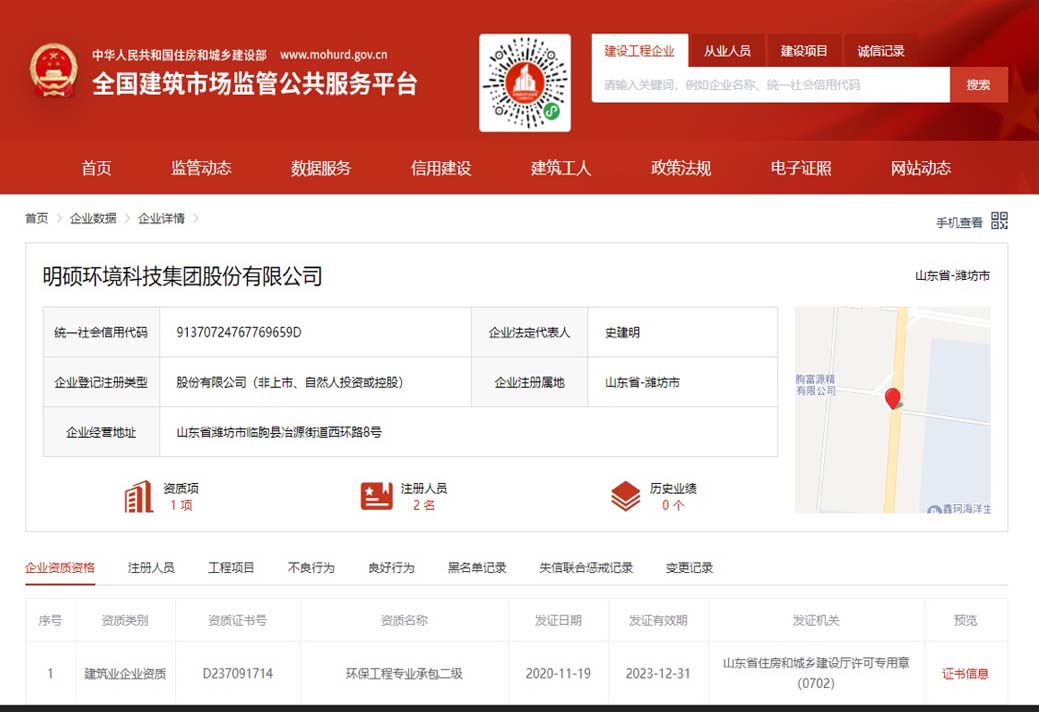Click the 手机查看 link
1039x712 pixels.
pyautogui.click(x=959, y=223)
